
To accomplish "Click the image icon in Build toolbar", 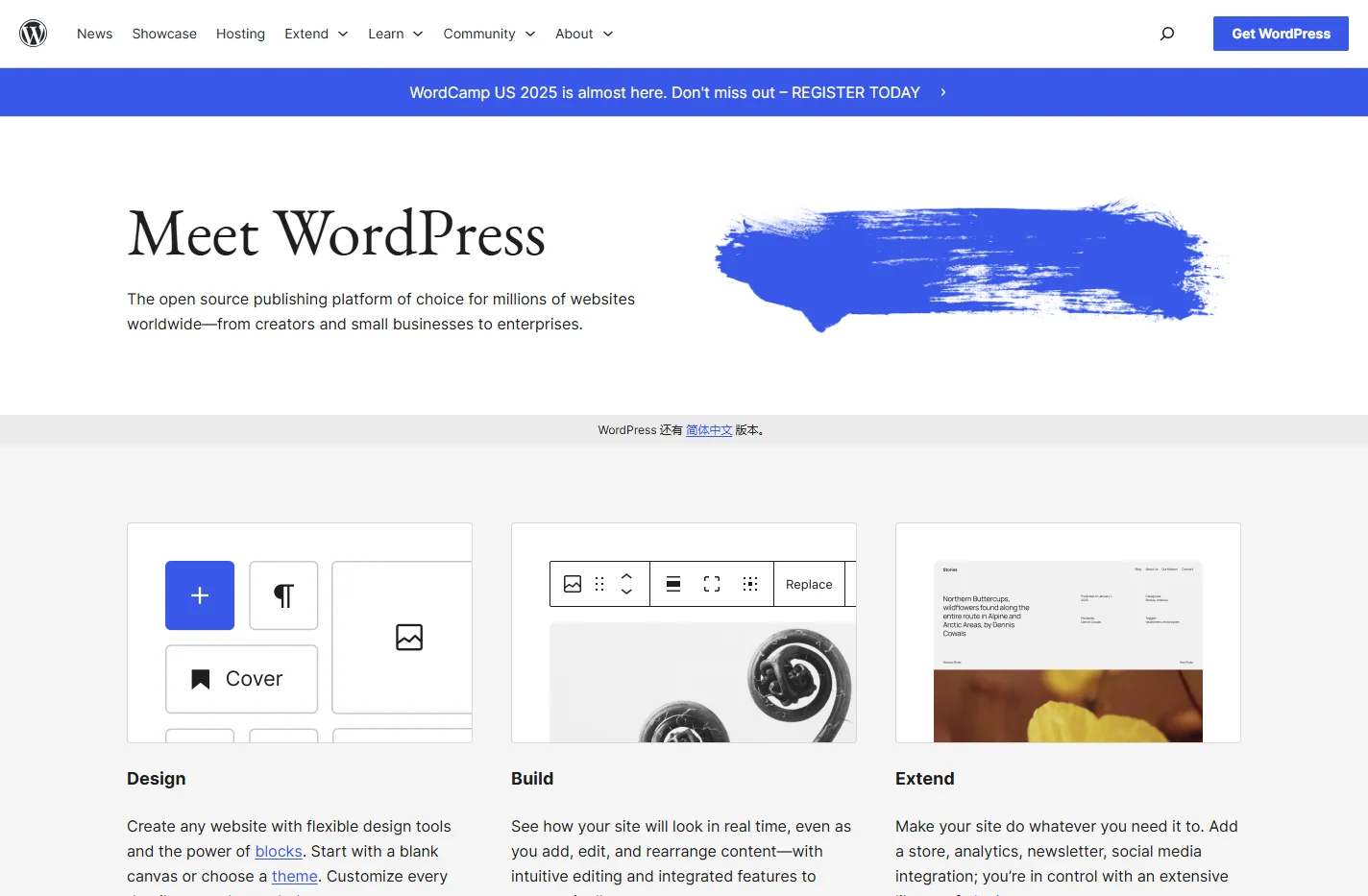I will pyautogui.click(x=573, y=584).
